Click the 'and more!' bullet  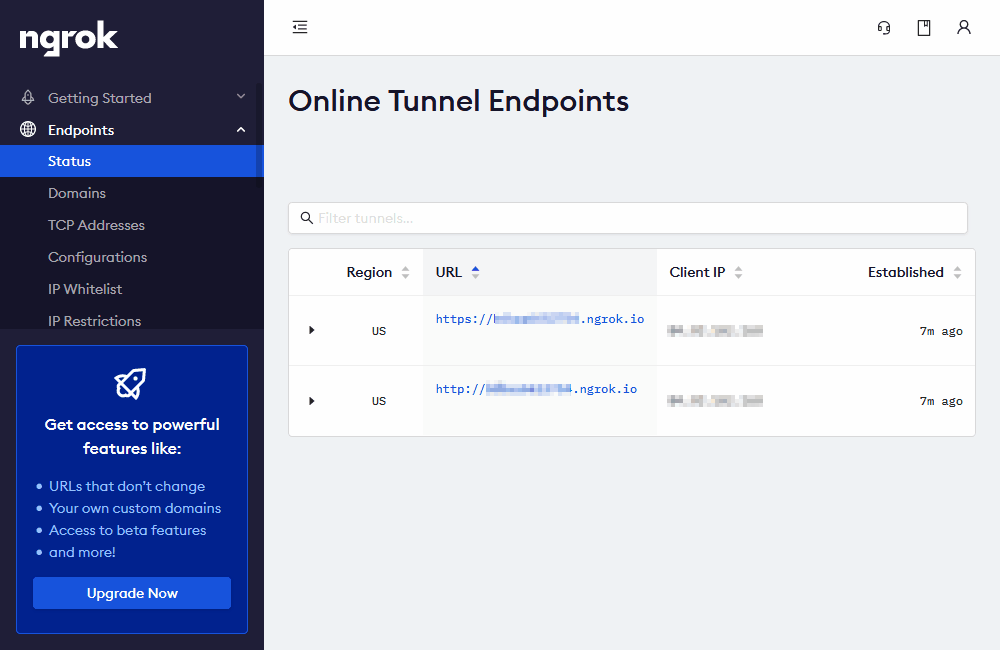(x=82, y=552)
